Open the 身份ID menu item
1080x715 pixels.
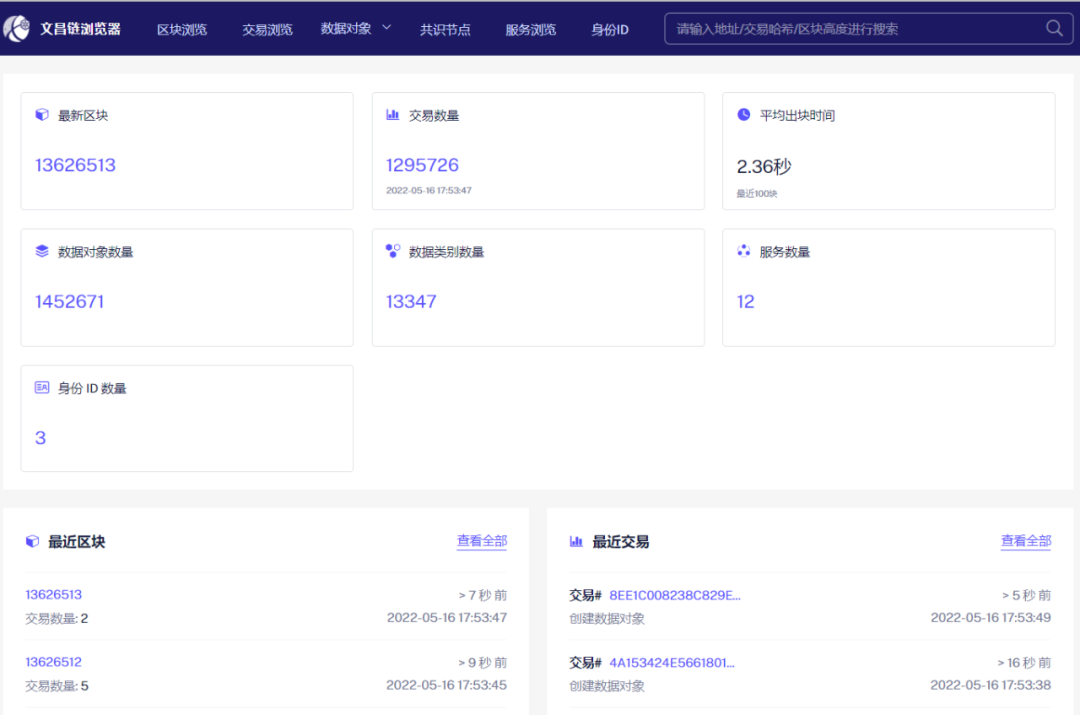[x=610, y=30]
